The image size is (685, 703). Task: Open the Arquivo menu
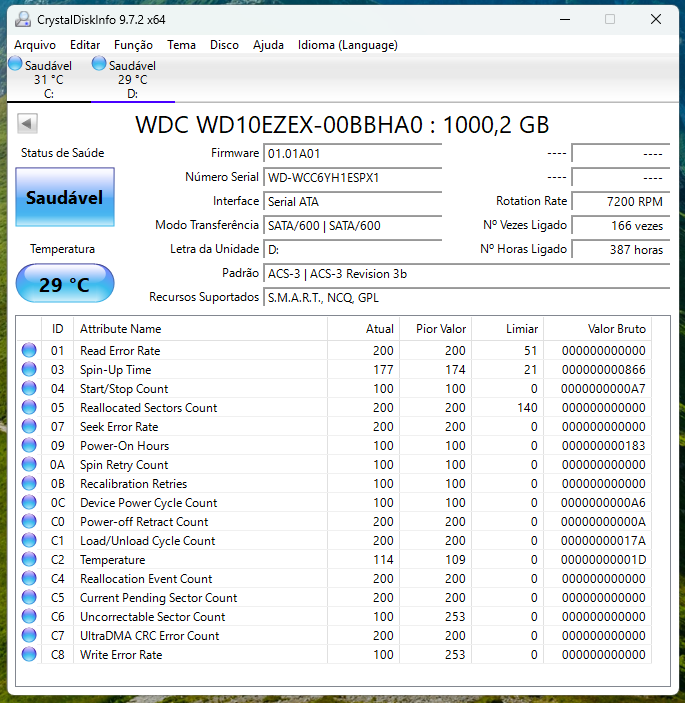coord(35,45)
